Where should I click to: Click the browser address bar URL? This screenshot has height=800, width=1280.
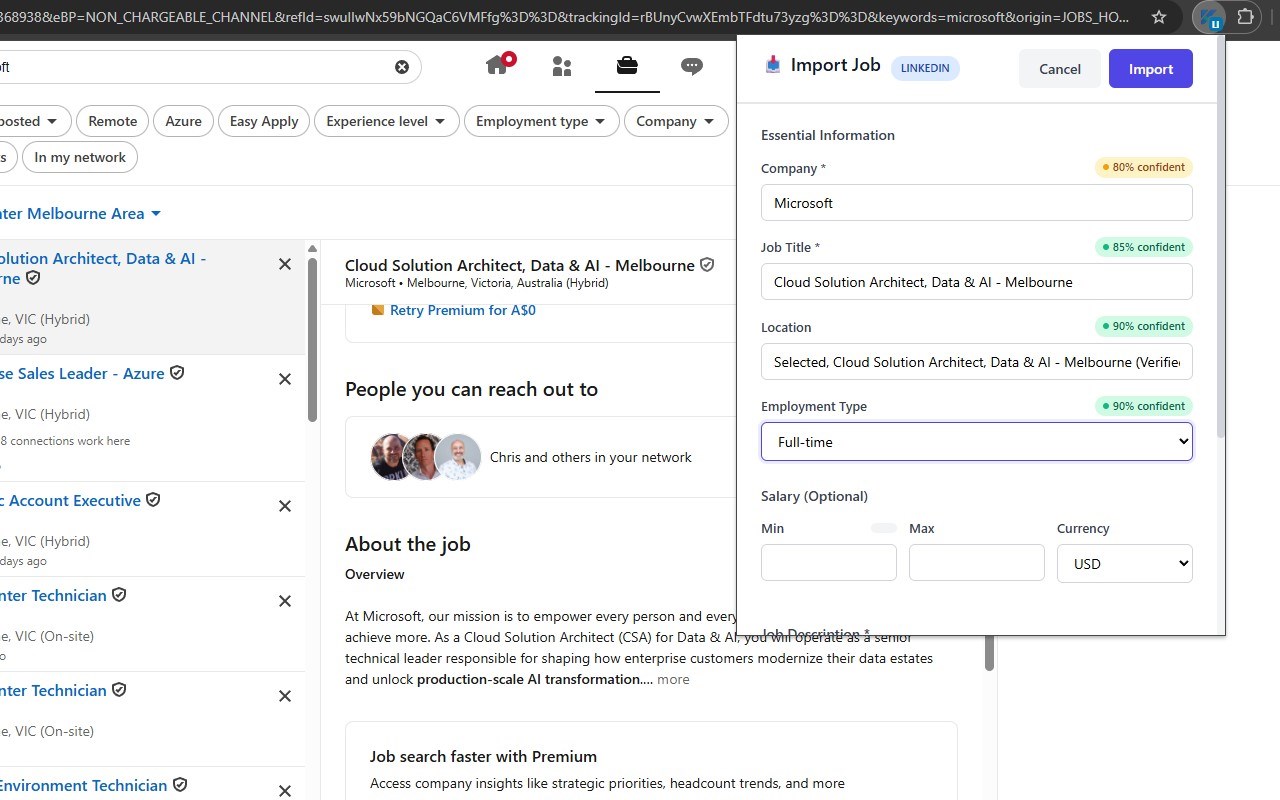point(565,17)
